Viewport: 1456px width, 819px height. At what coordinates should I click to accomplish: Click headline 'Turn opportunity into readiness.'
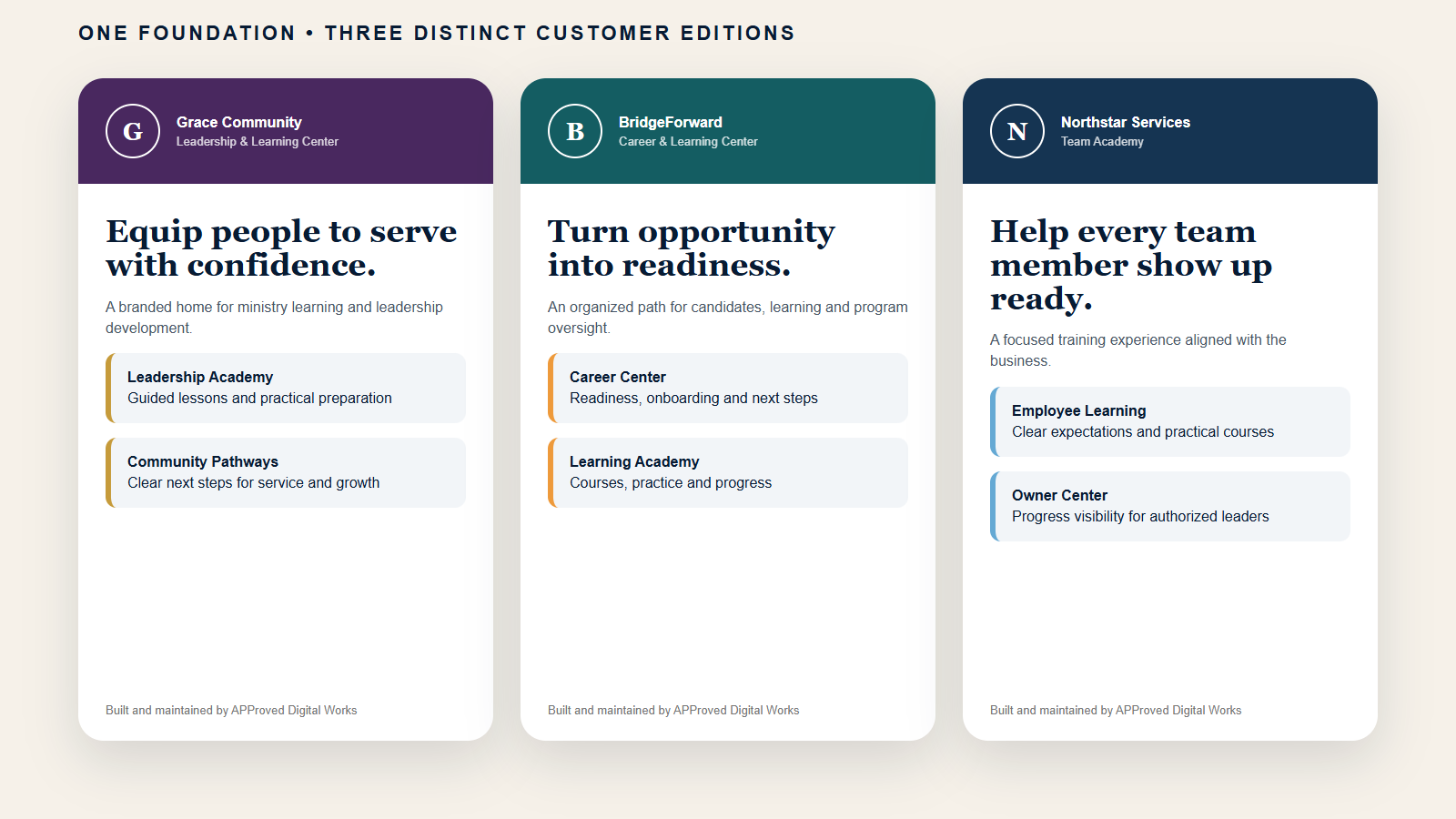[692, 248]
